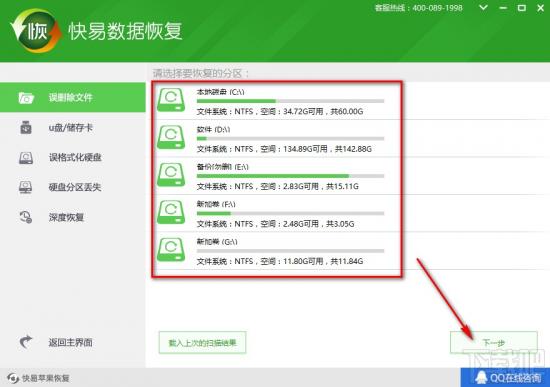550x387 pixels.
Task: Select the drive icon for 本地磁盘 (C:\)
Action: 171,100
